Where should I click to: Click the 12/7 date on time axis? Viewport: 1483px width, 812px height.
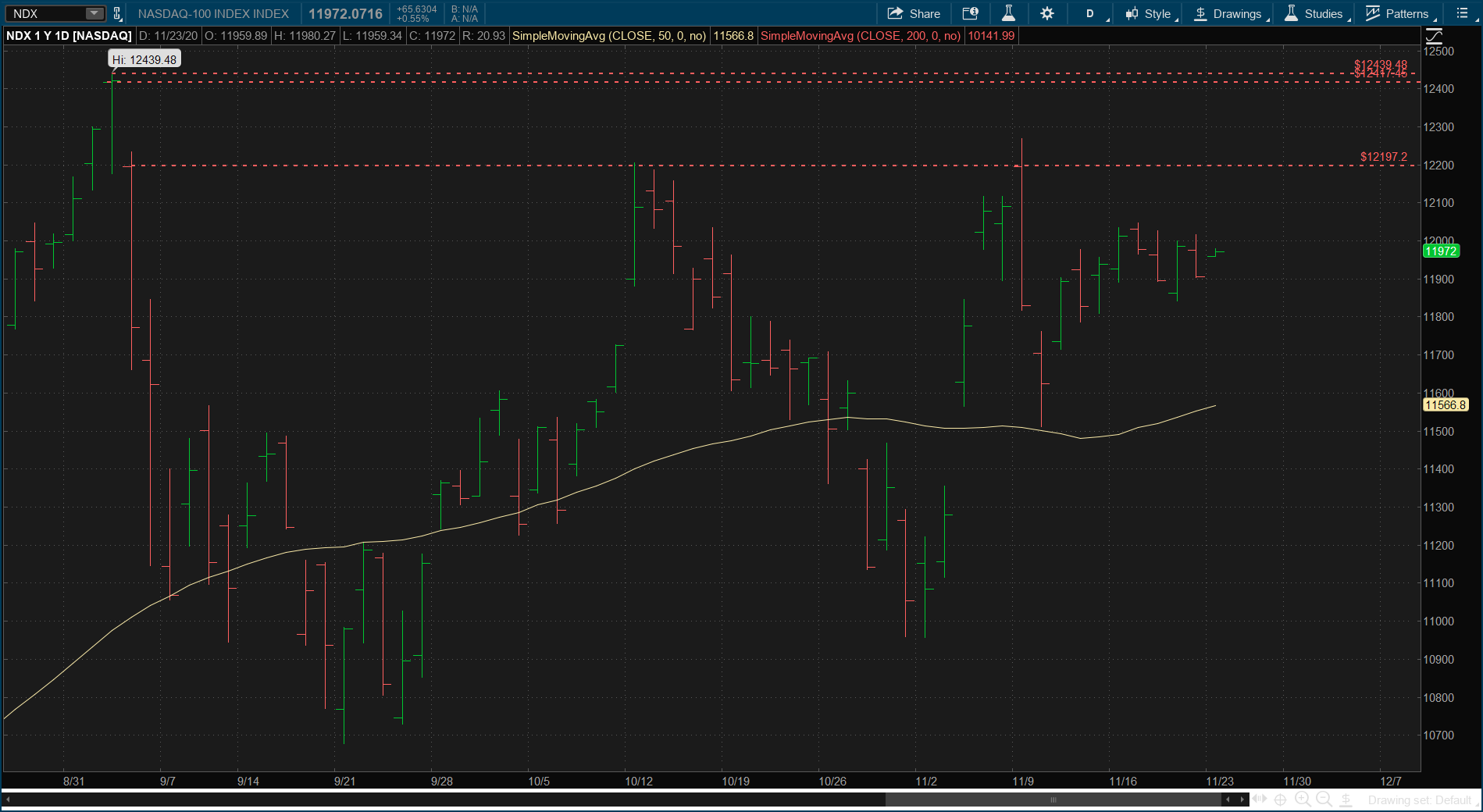[1391, 781]
